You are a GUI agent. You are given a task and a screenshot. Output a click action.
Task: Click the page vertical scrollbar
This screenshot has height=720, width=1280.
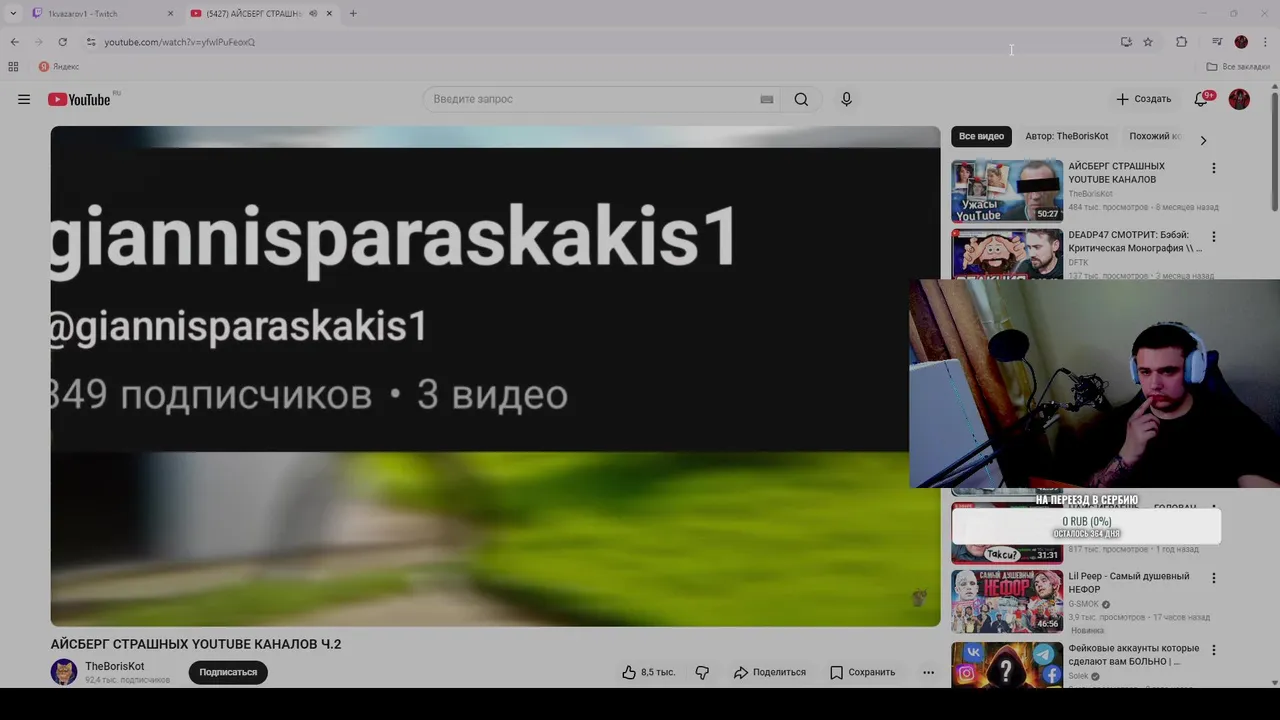[x=1275, y=151]
